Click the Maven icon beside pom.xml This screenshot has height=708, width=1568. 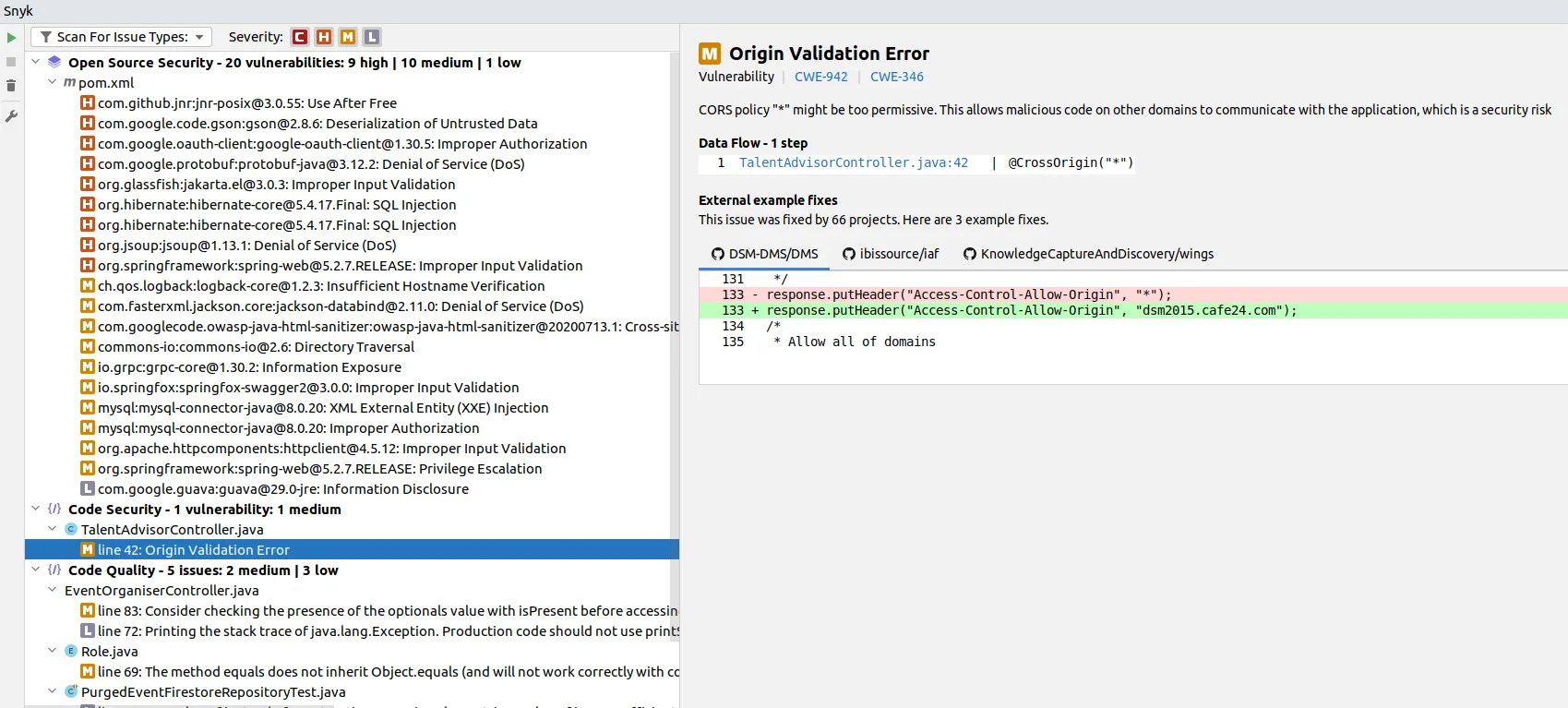coord(70,82)
